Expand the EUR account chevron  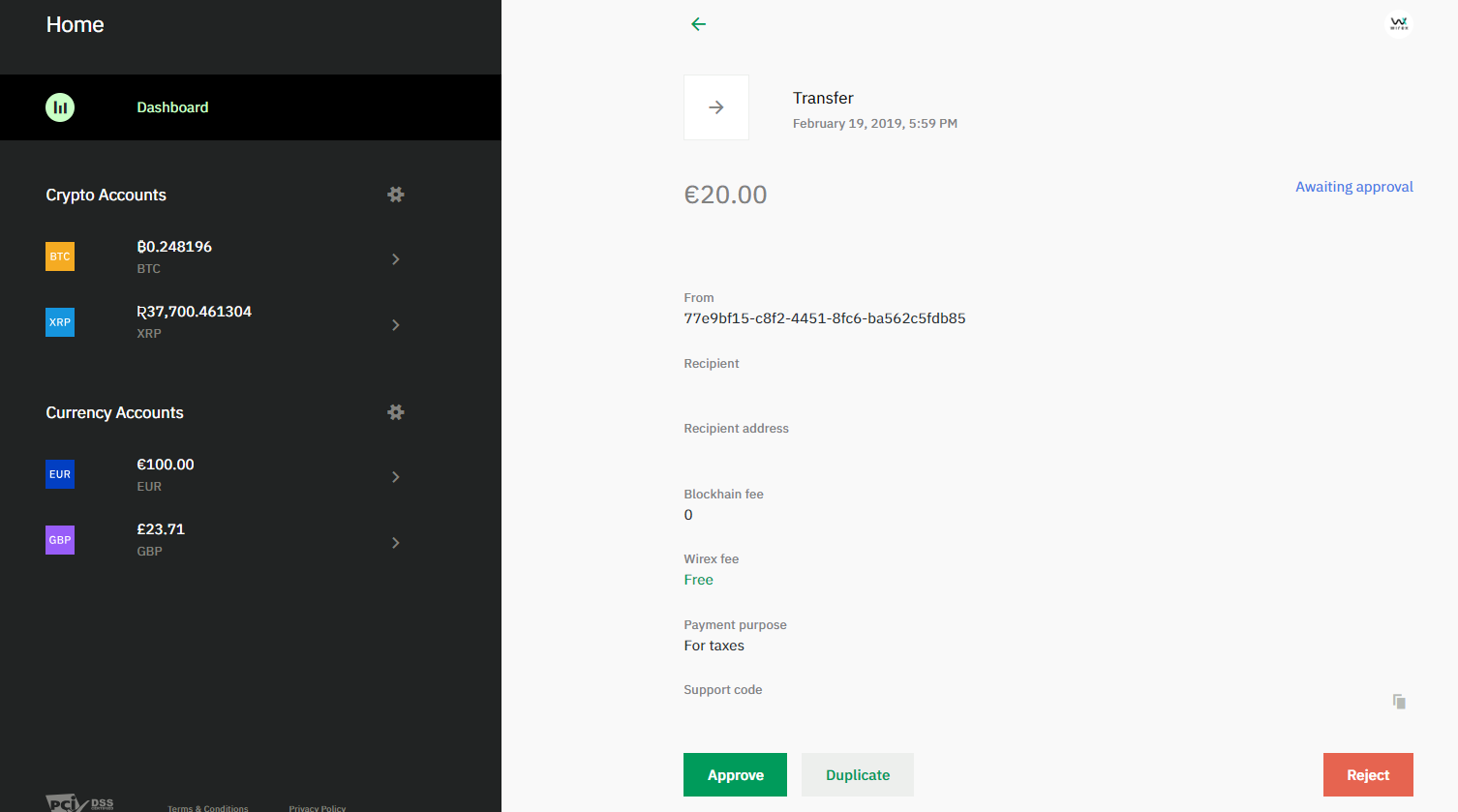[395, 477]
